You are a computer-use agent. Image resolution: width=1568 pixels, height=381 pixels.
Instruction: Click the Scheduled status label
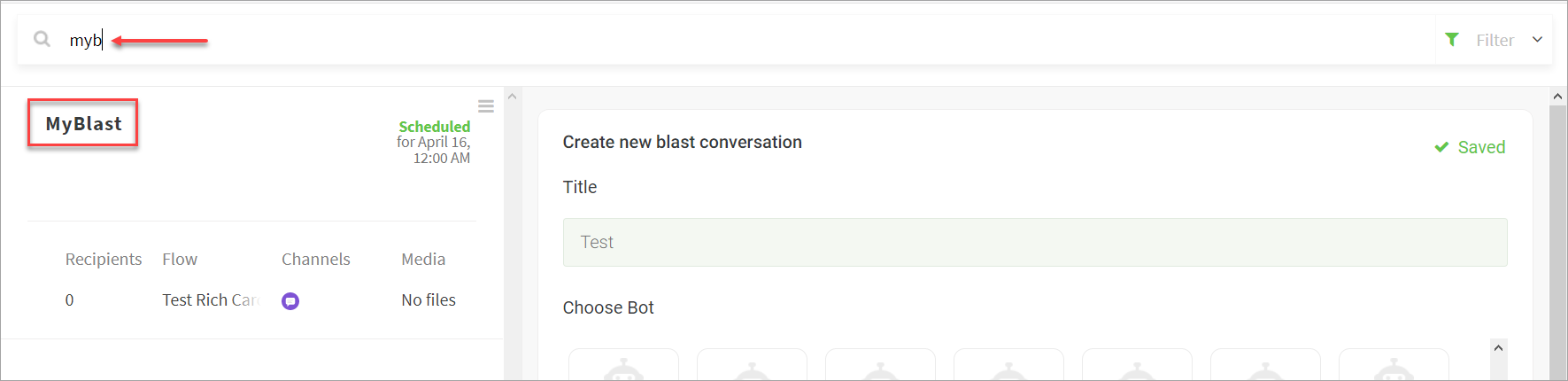coord(434,127)
